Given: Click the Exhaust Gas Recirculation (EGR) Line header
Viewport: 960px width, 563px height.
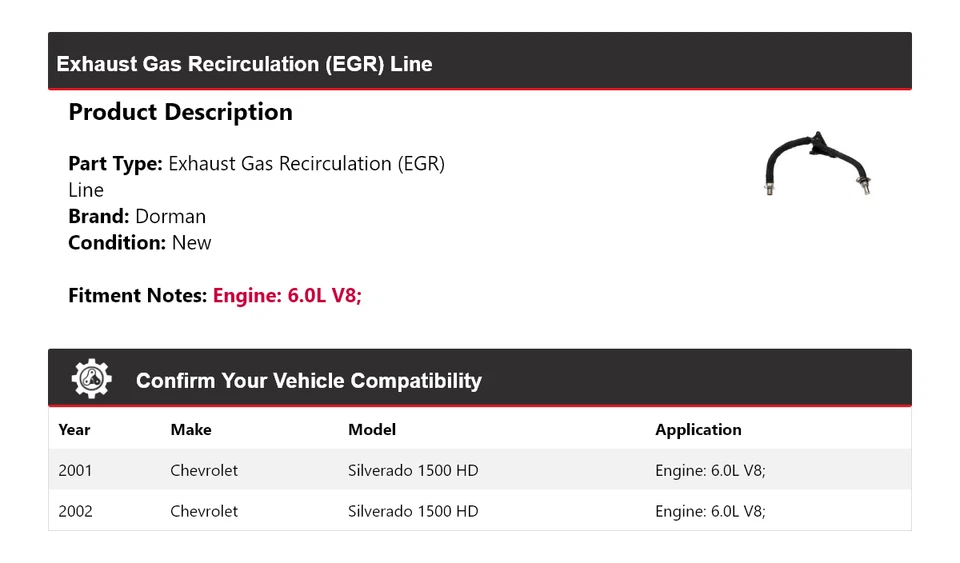Looking at the screenshot, I should tap(244, 64).
